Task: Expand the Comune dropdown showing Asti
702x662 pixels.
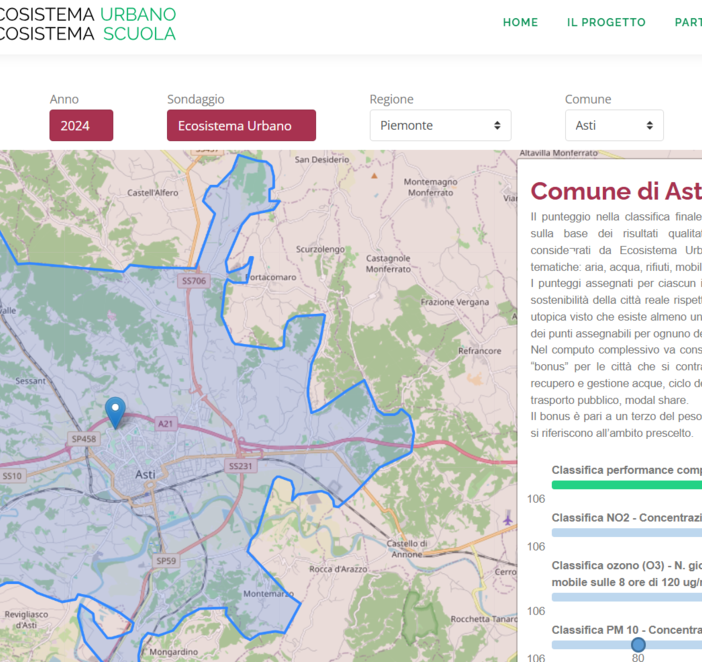Action: pos(613,126)
